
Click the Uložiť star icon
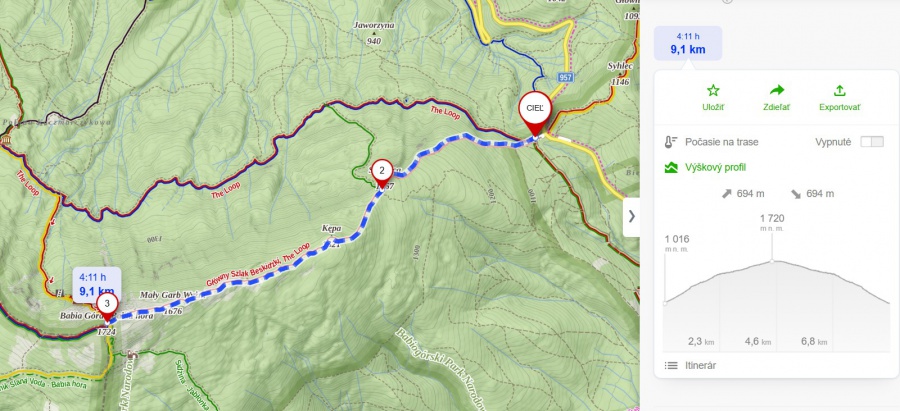[x=713, y=90]
